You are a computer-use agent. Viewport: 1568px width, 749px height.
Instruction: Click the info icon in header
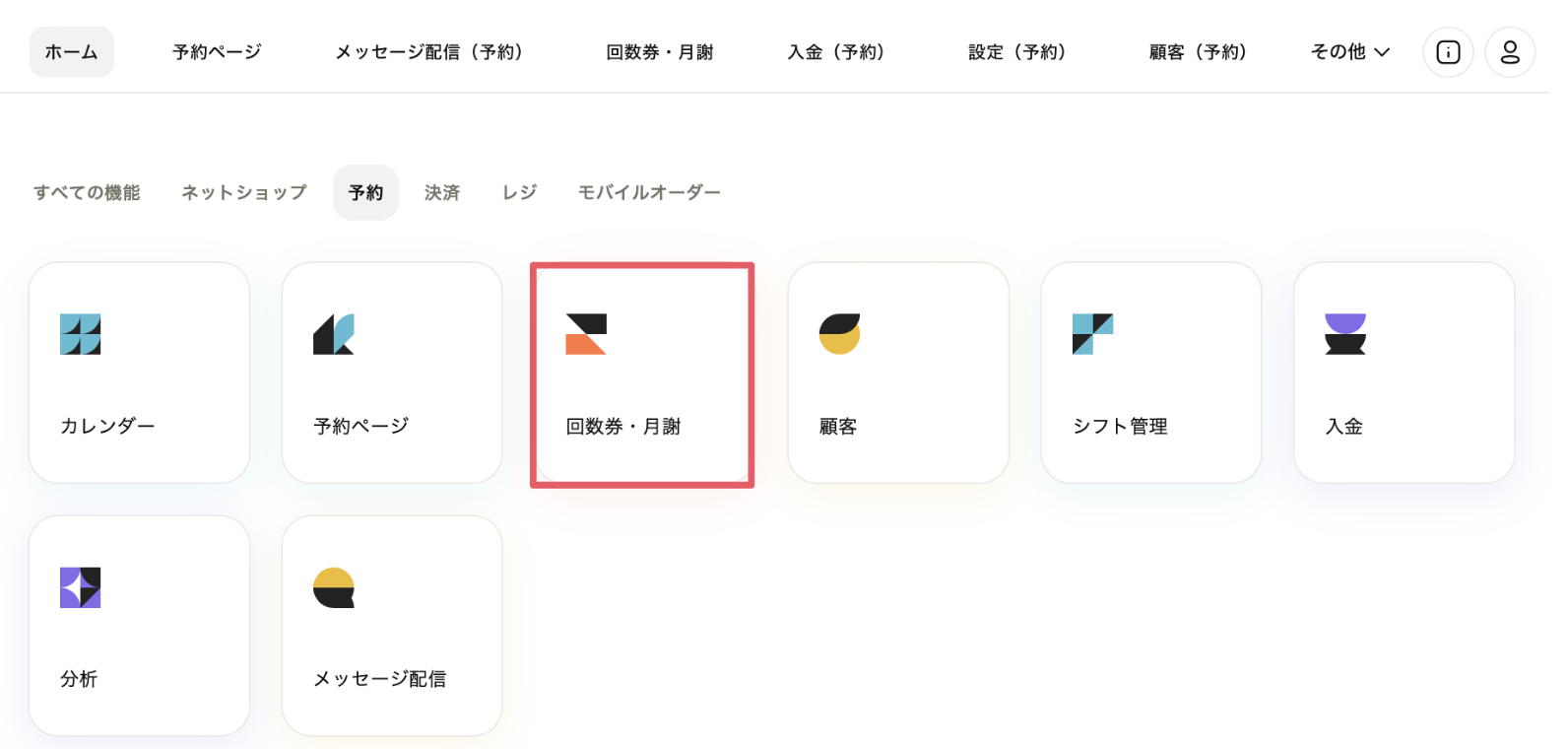coord(1448,52)
